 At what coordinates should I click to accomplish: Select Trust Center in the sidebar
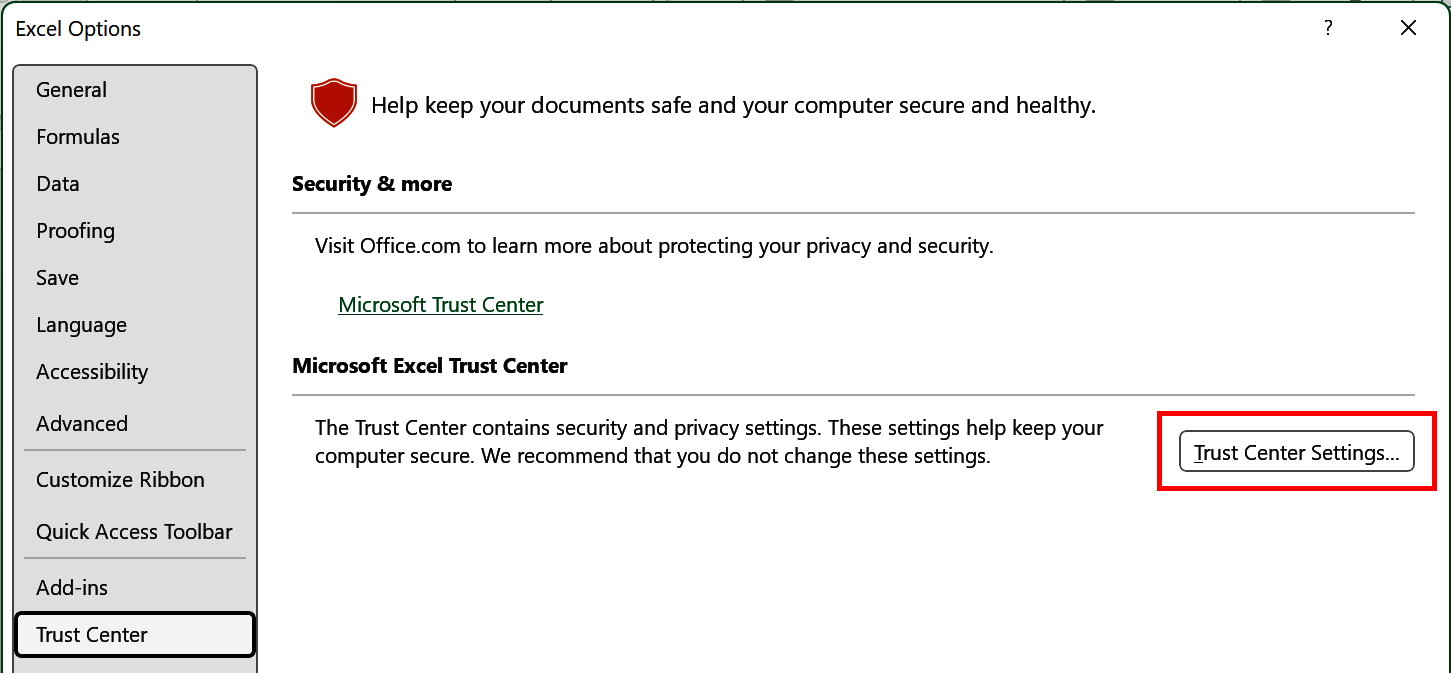point(90,634)
